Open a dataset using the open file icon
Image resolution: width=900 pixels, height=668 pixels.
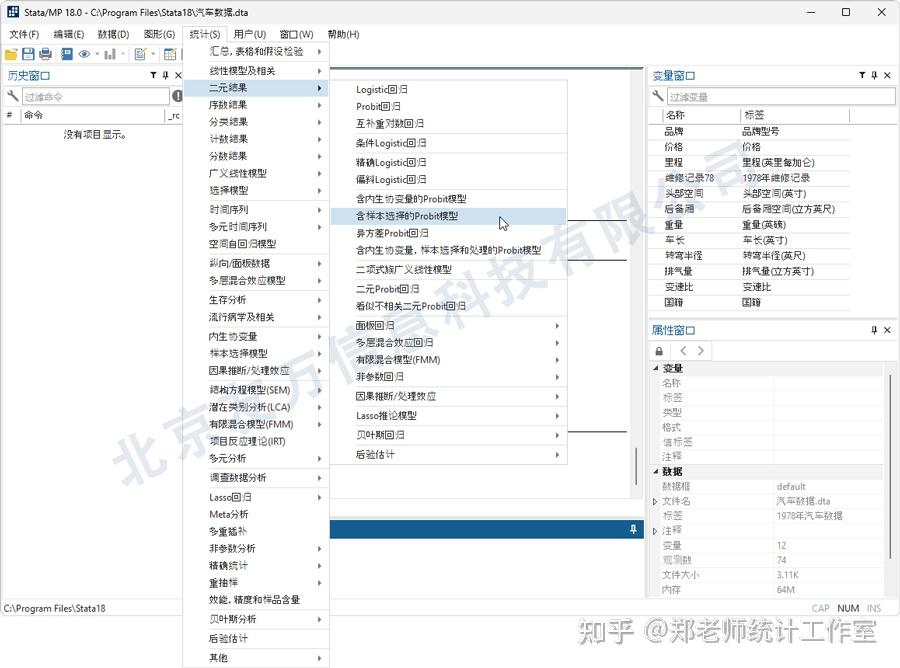tap(10, 55)
